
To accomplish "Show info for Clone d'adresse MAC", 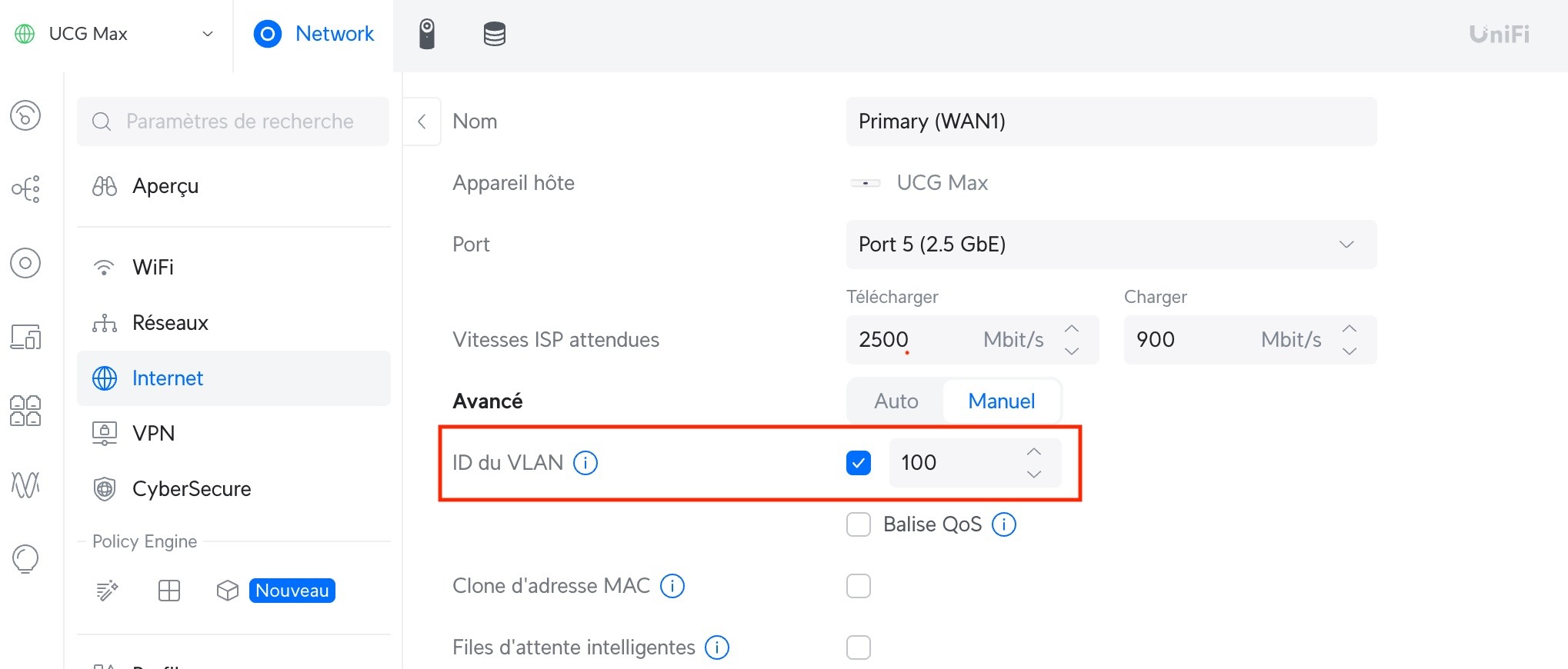I will (x=672, y=586).
